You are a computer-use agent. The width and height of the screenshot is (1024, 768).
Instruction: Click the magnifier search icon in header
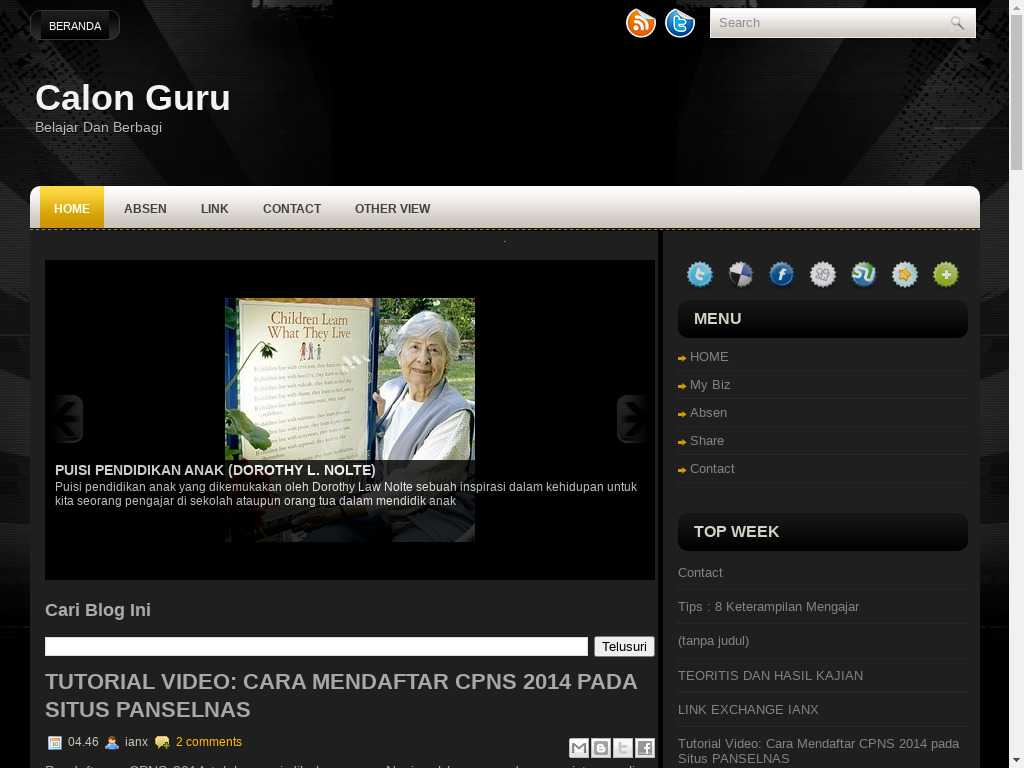pos(957,23)
